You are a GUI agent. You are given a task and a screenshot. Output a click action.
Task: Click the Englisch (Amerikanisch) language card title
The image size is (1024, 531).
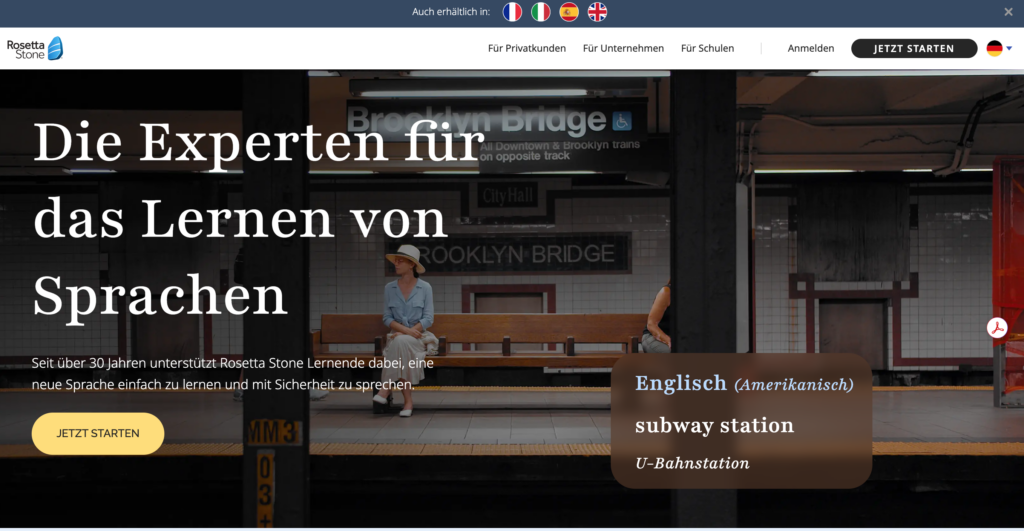(x=744, y=383)
